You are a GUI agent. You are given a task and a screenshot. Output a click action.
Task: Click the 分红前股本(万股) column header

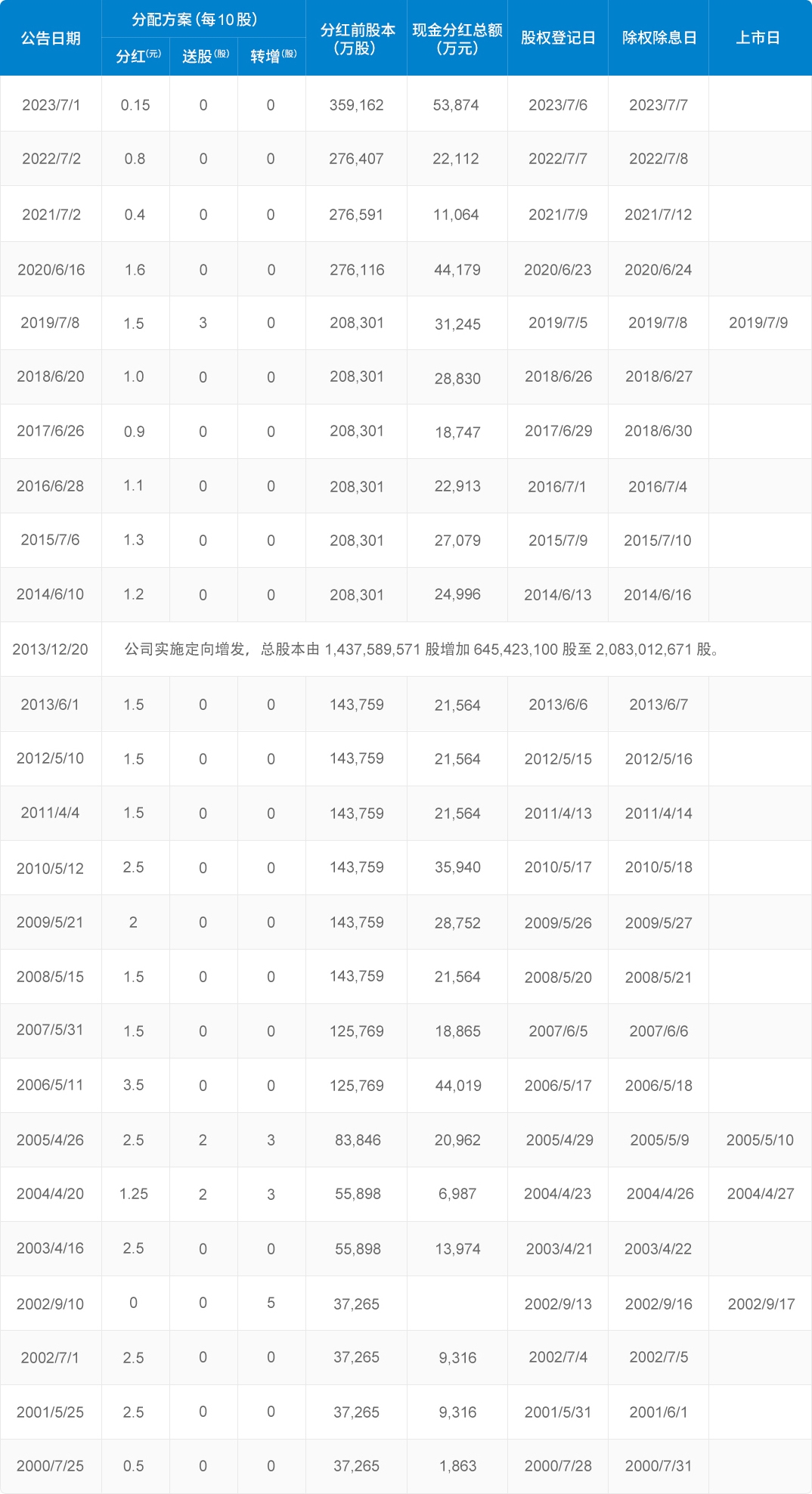pyautogui.click(x=357, y=39)
